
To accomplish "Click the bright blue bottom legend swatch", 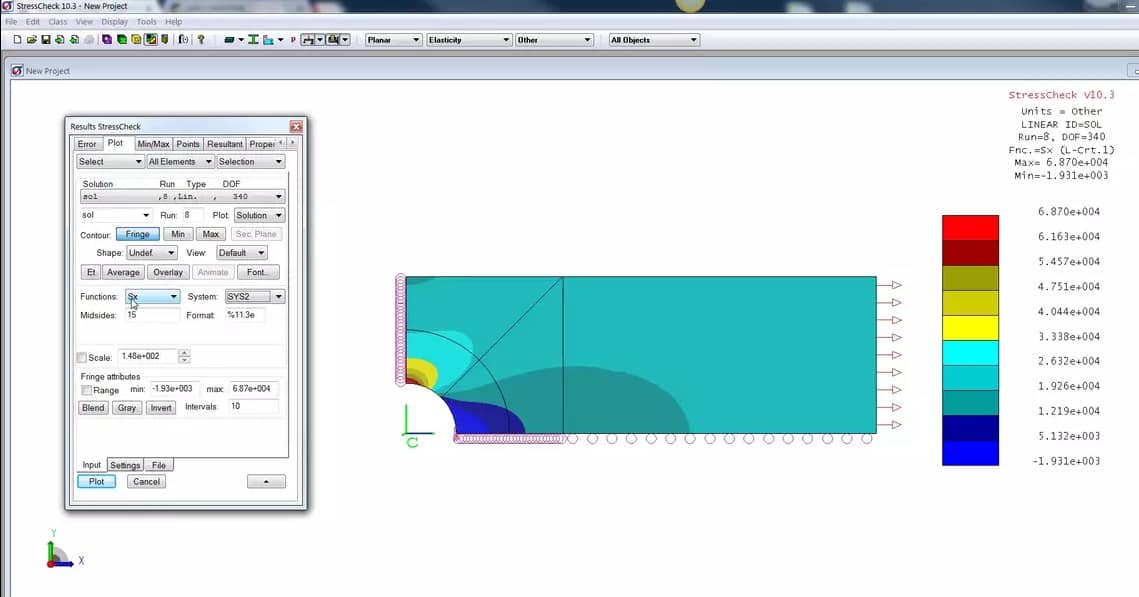I will point(970,453).
